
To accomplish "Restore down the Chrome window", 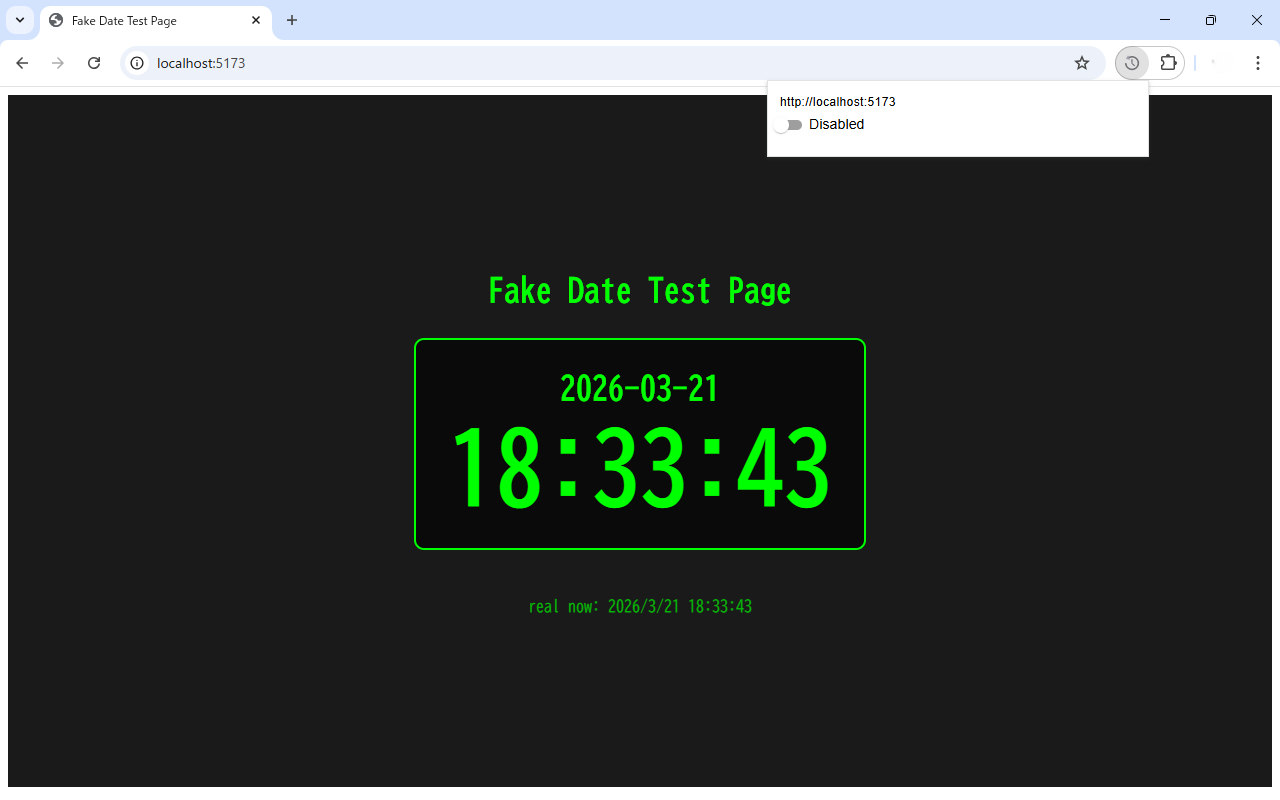I will (1211, 20).
